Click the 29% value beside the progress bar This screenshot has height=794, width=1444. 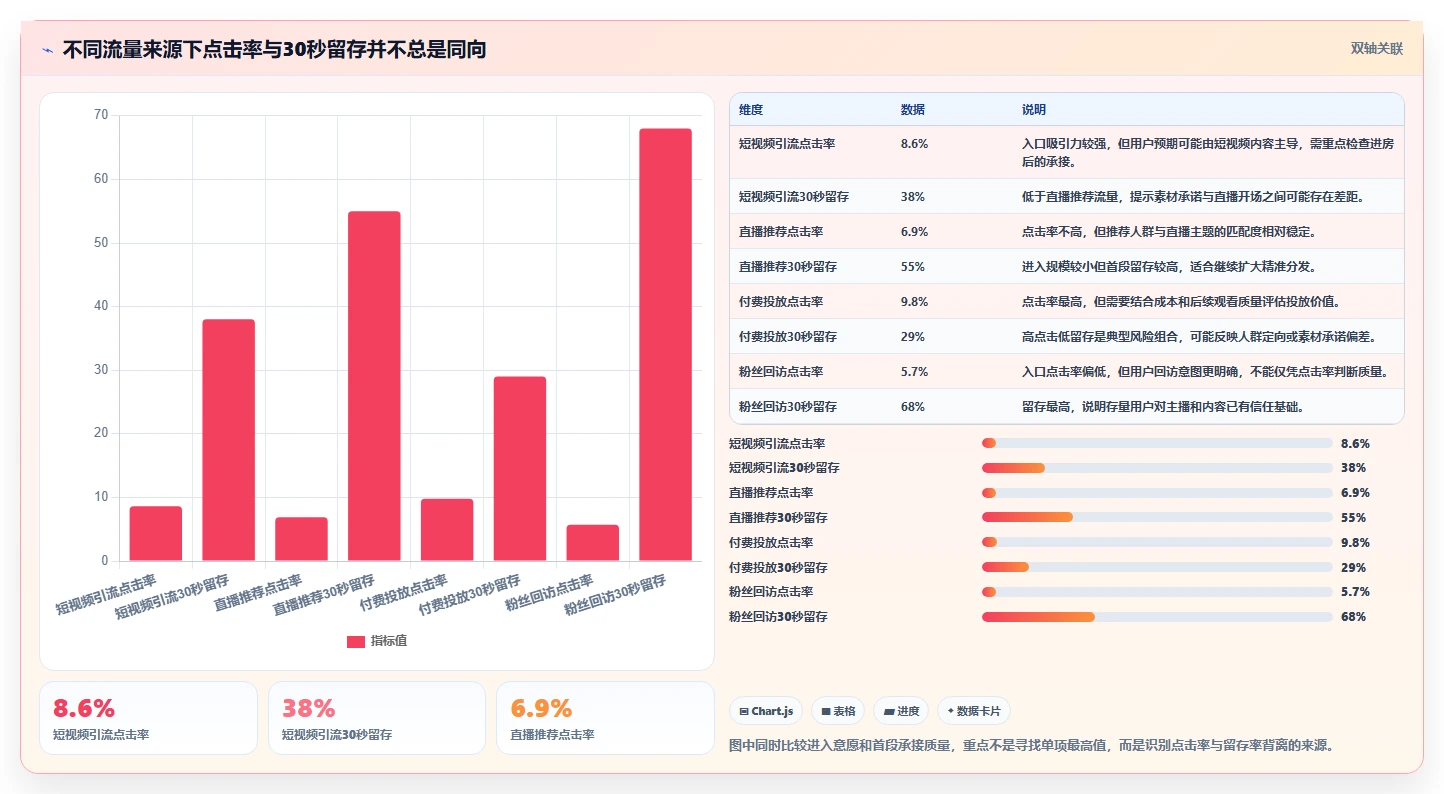point(1353,567)
